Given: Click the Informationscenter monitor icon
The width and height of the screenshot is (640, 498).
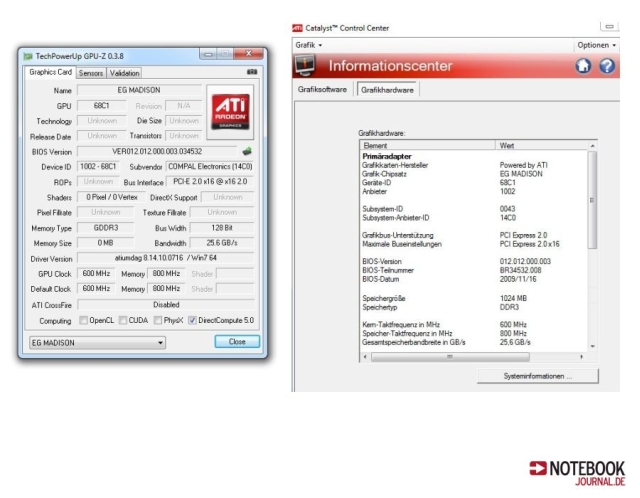Looking at the screenshot, I should [305, 65].
